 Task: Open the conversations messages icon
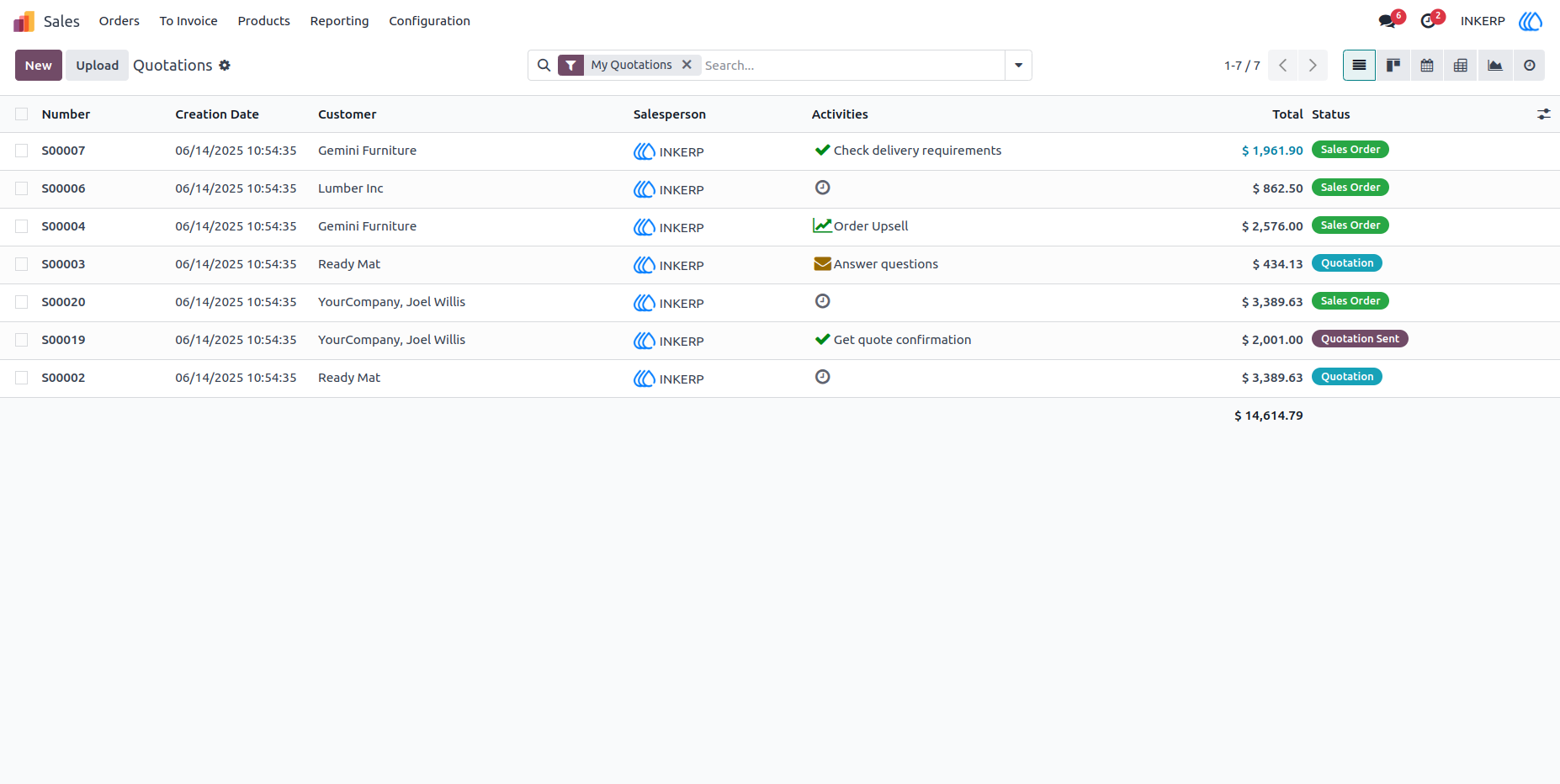[x=1387, y=21]
